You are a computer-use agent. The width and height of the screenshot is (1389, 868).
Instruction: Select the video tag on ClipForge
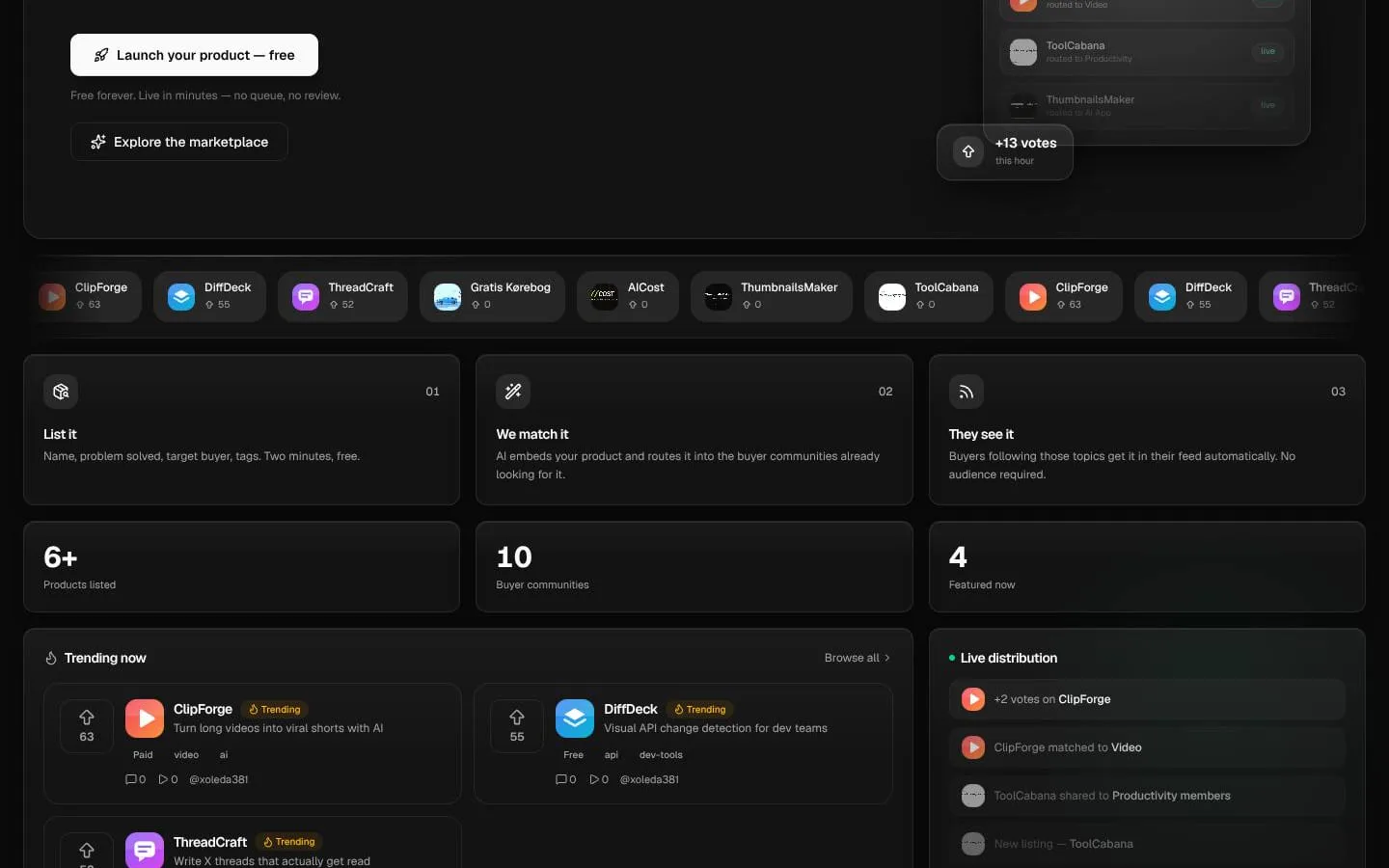[186, 755]
